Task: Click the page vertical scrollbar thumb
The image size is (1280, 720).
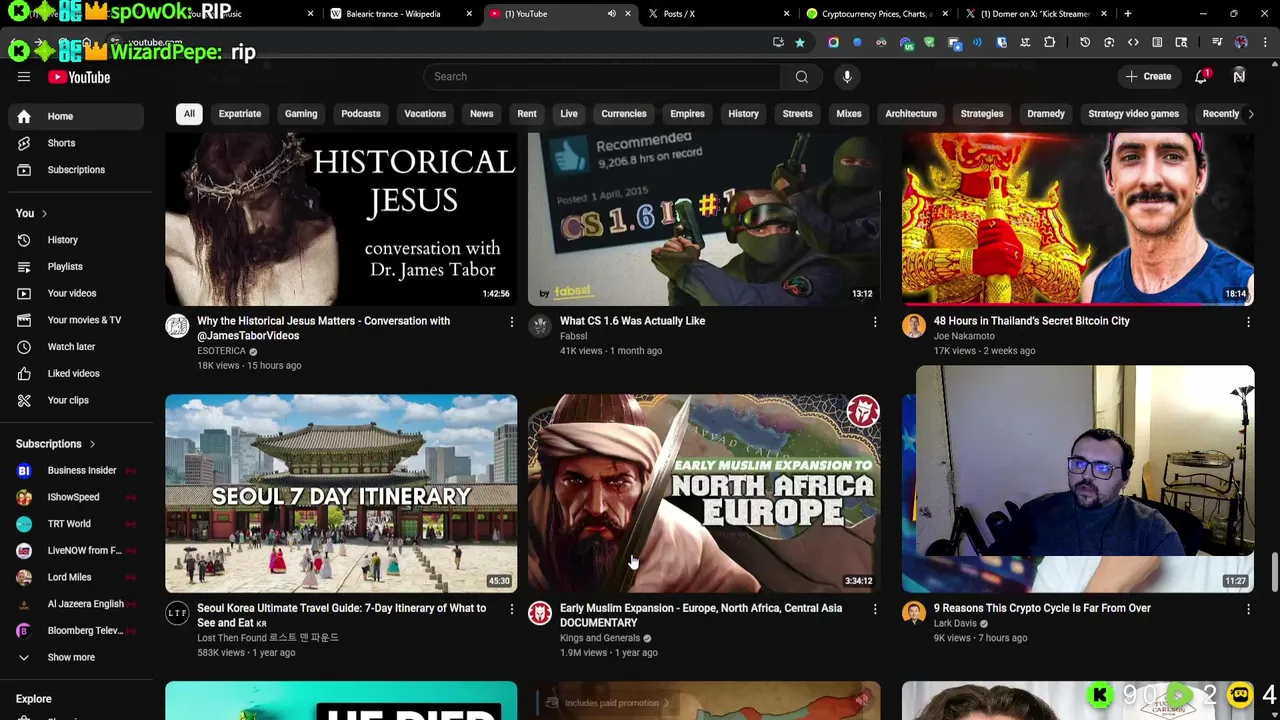Action: pos(1274,571)
